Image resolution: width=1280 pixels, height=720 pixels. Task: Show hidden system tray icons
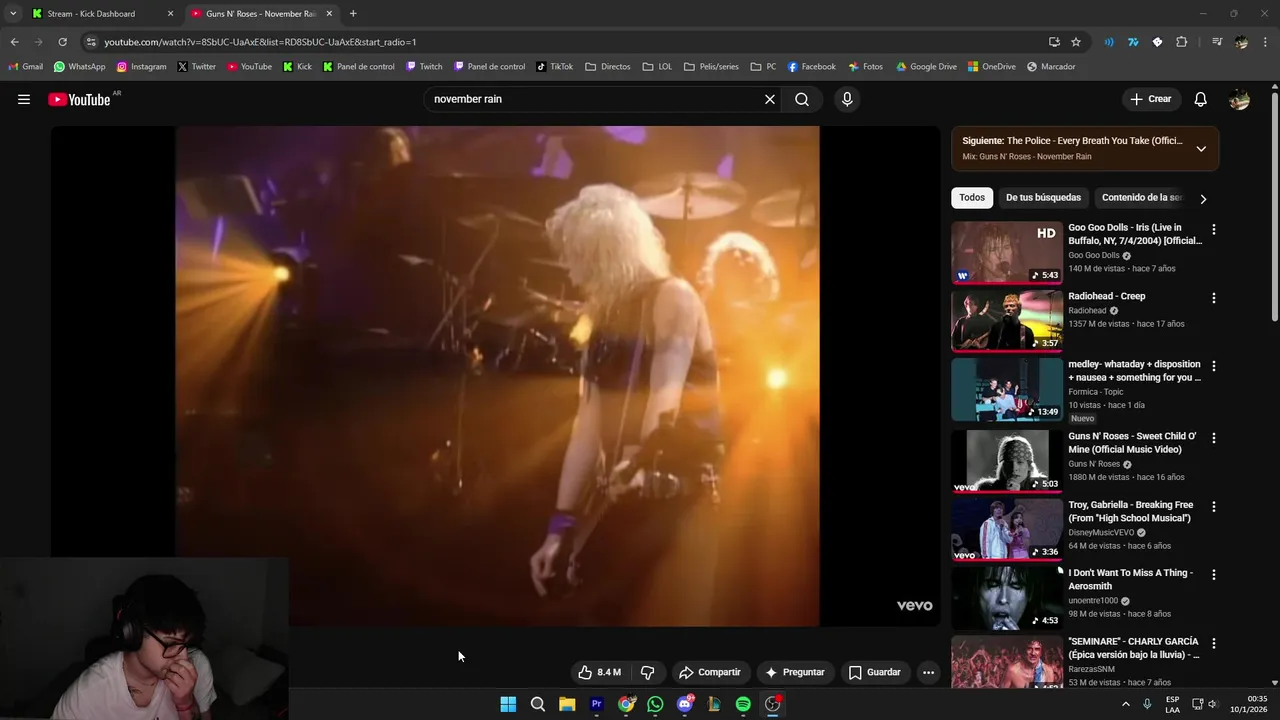coord(1126,704)
